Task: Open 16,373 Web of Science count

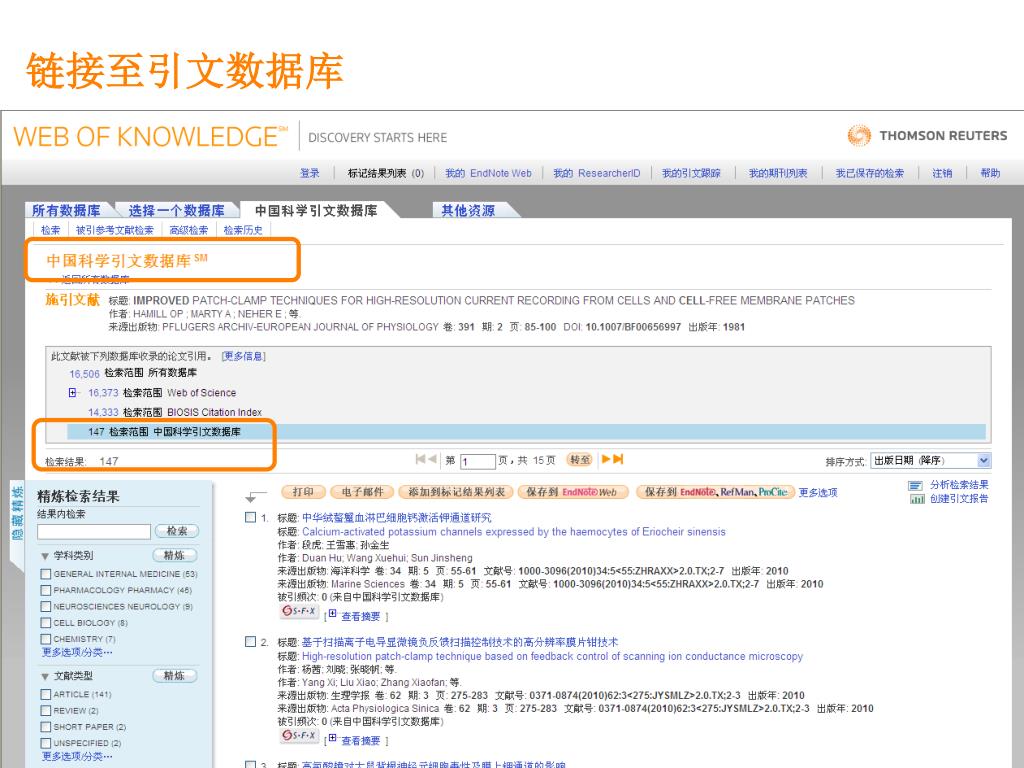Action: [103, 392]
